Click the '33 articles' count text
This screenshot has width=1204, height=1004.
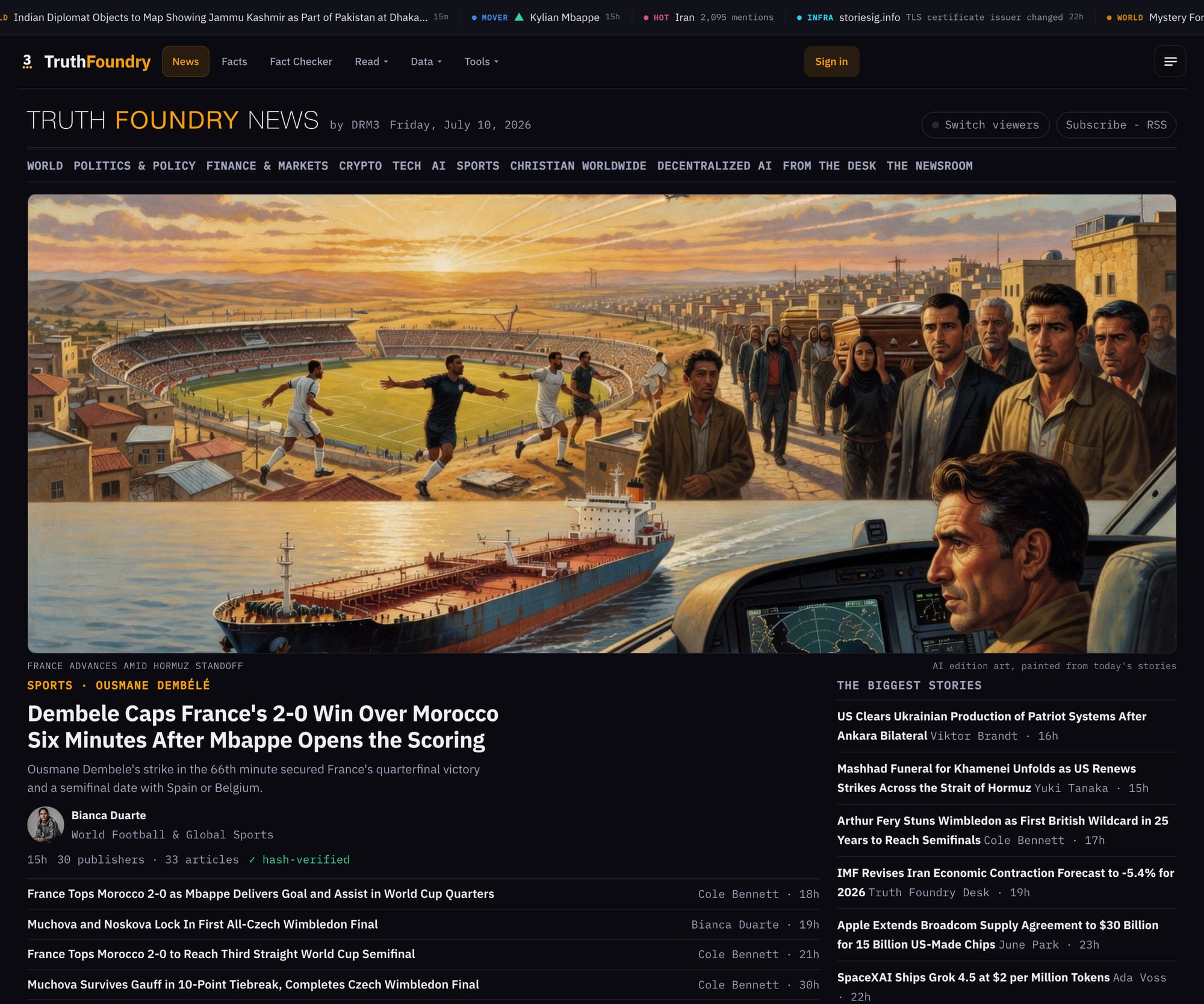[x=202, y=859]
